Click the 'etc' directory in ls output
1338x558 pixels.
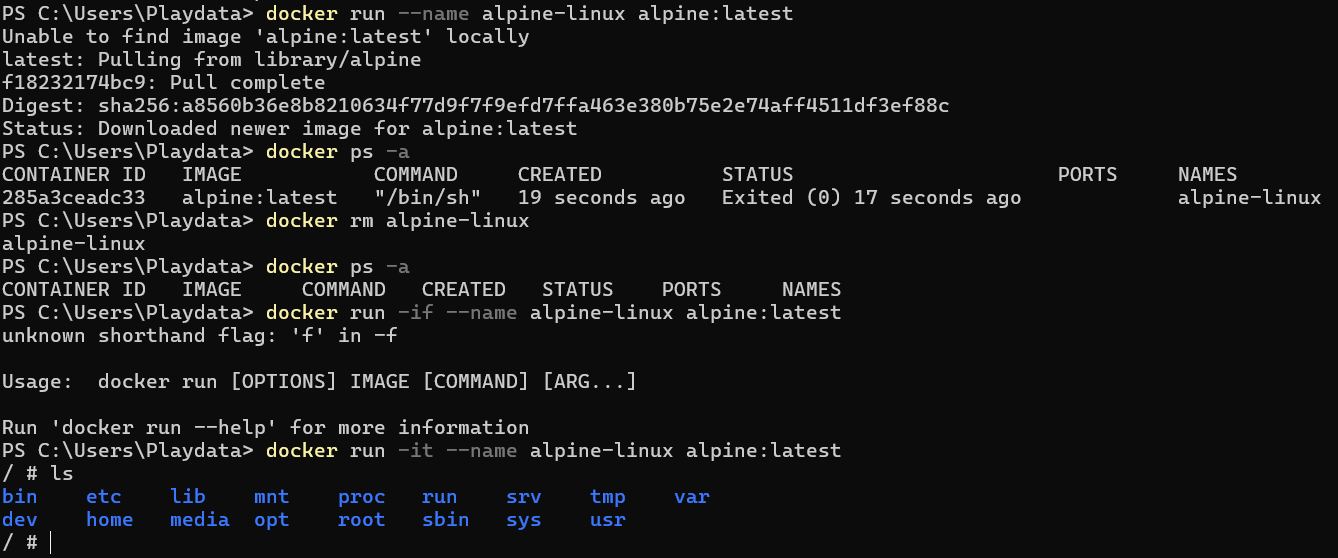(x=104, y=497)
